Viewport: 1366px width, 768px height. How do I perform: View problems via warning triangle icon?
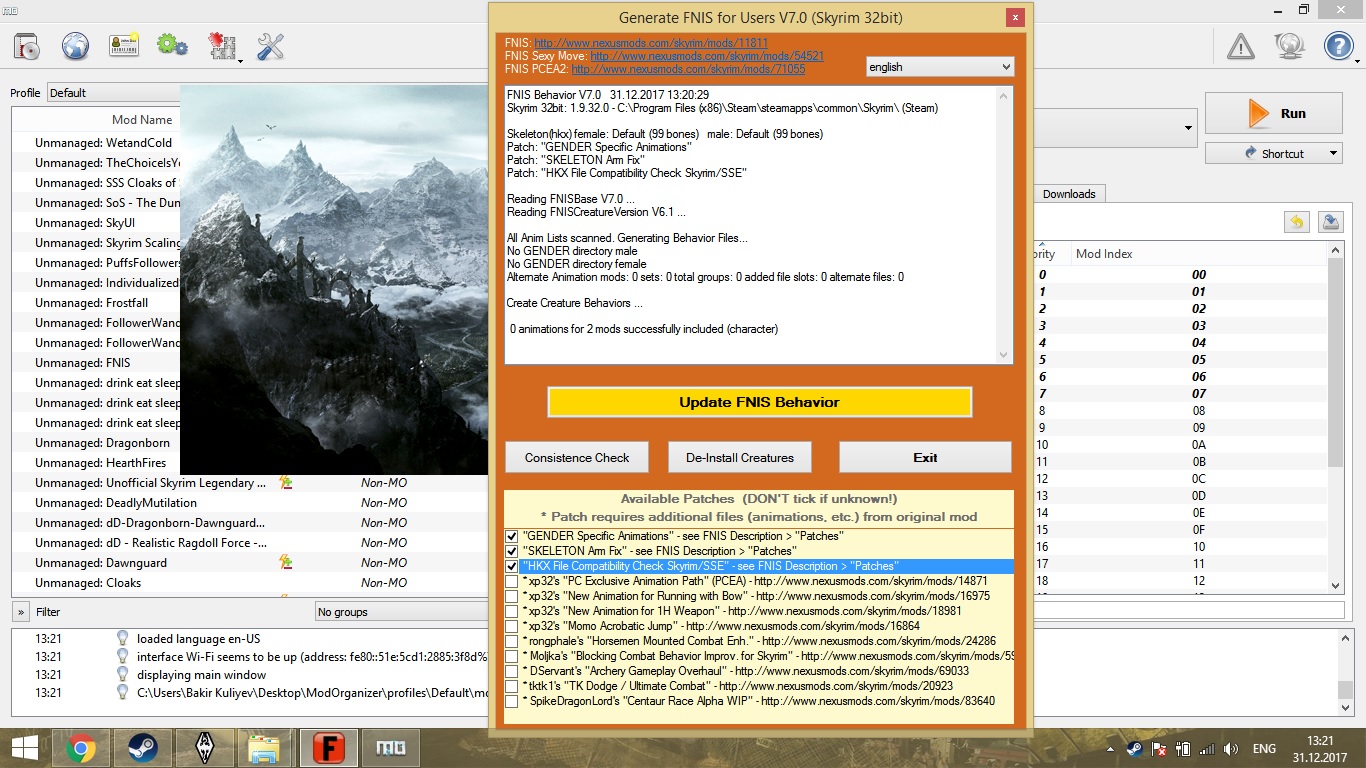click(1240, 45)
